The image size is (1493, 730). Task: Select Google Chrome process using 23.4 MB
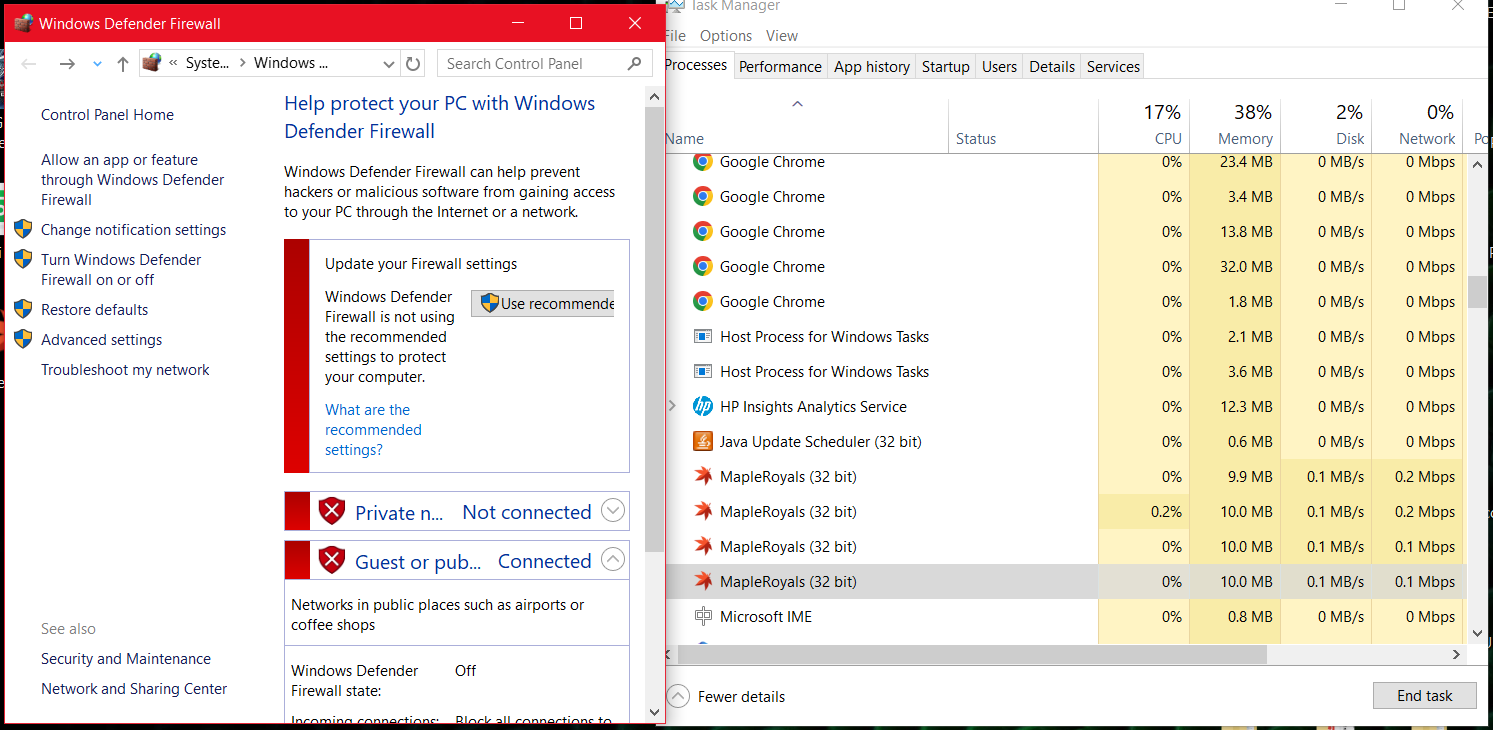coord(1065,162)
